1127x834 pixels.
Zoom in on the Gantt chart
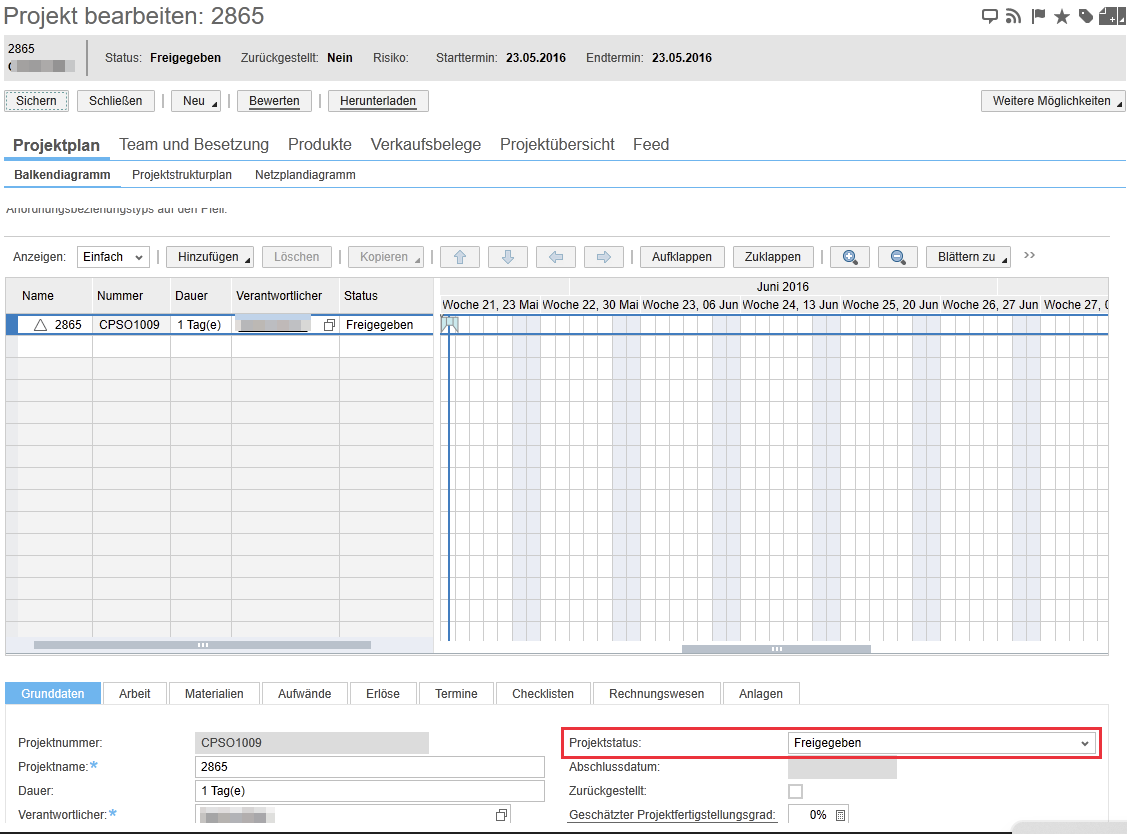click(x=850, y=257)
